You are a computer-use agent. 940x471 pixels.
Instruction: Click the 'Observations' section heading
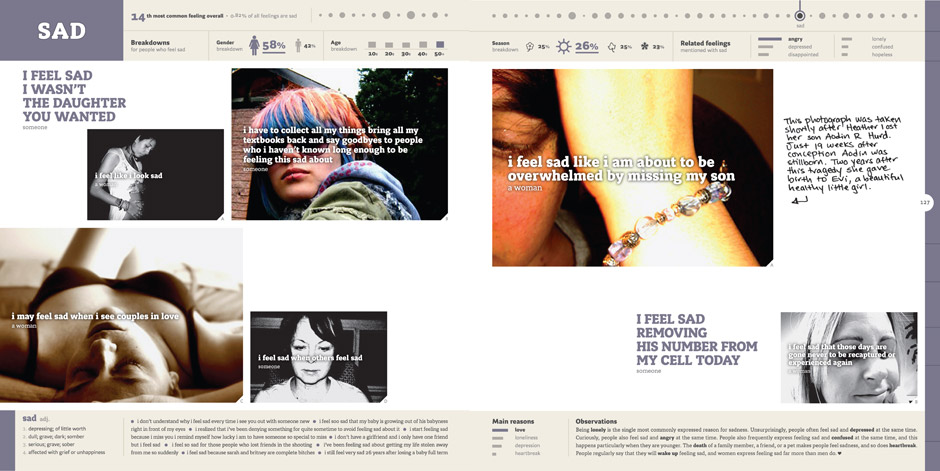(x=596, y=421)
